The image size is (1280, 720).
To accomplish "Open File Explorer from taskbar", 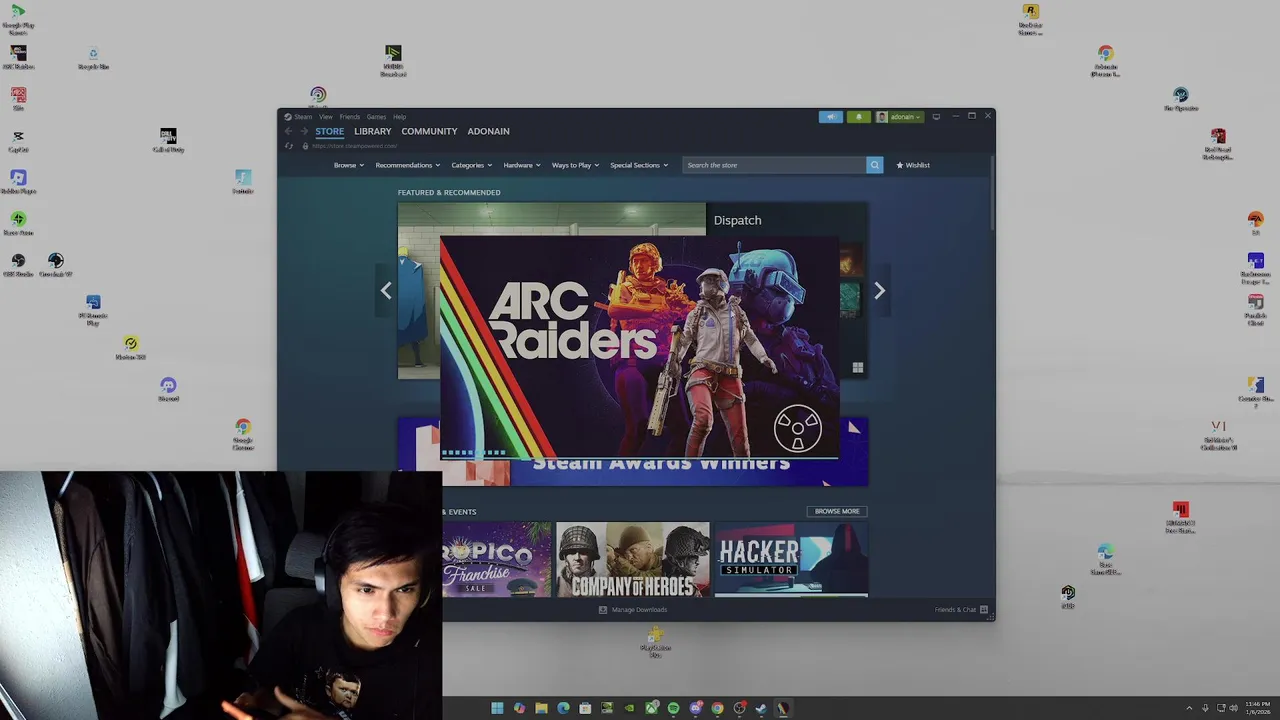I will coord(541,708).
